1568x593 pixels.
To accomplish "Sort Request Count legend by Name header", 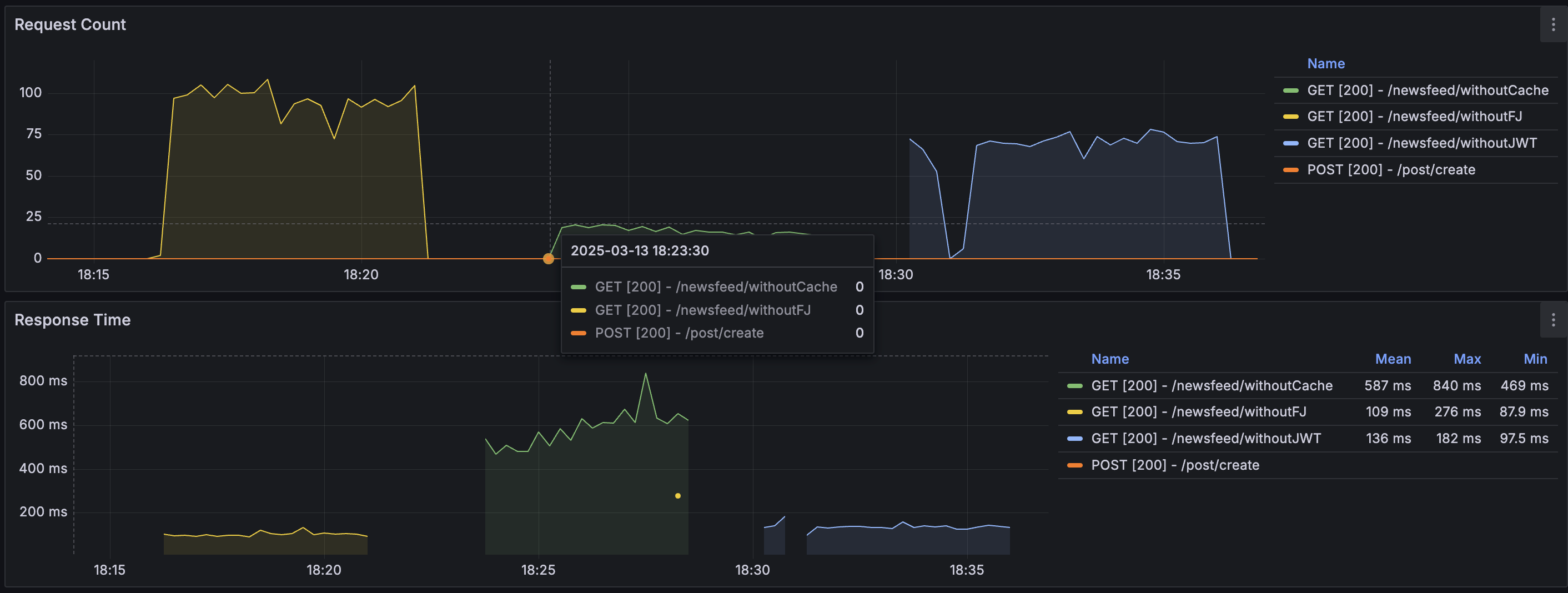I will coord(1326,63).
